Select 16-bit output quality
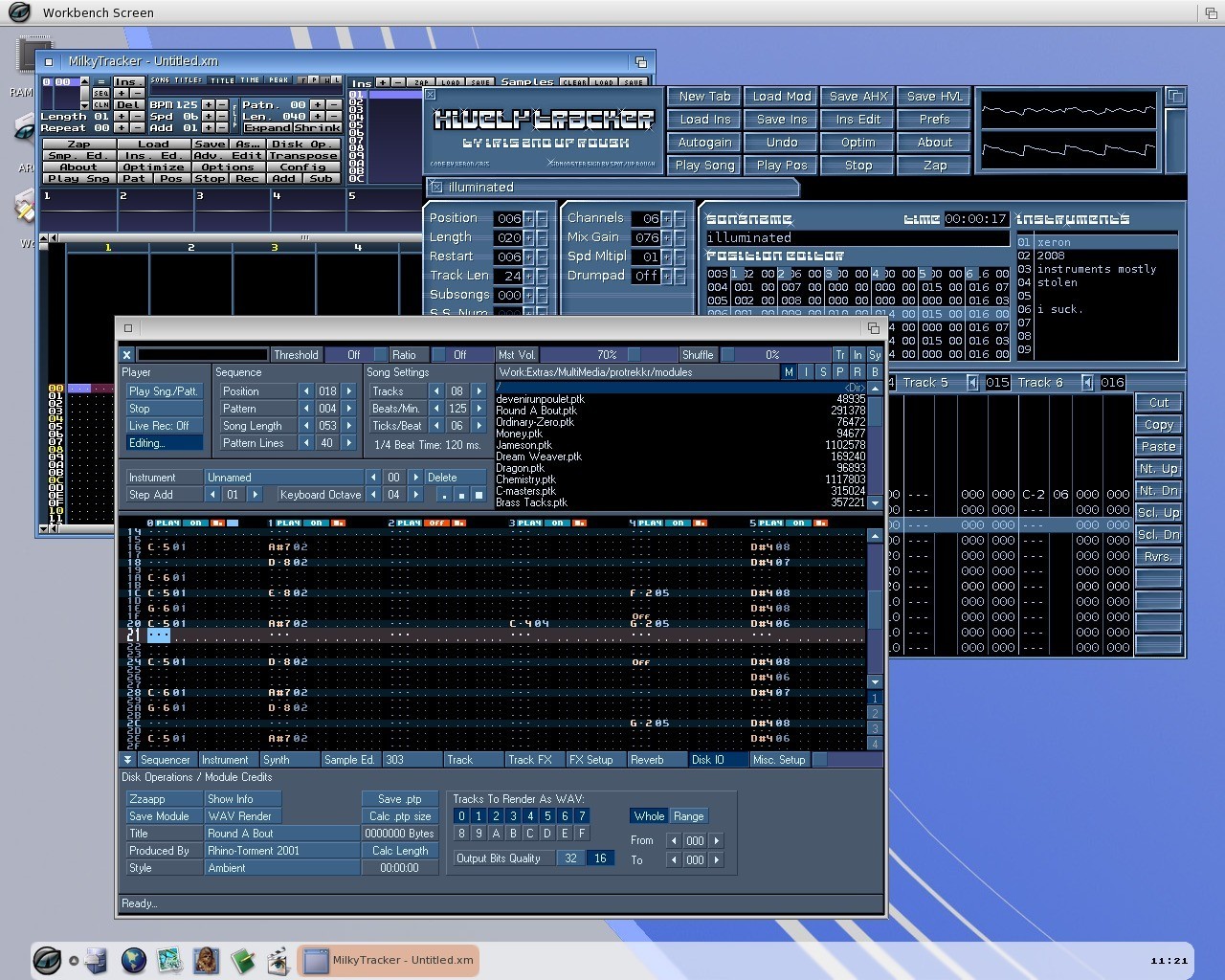Image resolution: width=1225 pixels, height=980 pixels. click(x=600, y=858)
